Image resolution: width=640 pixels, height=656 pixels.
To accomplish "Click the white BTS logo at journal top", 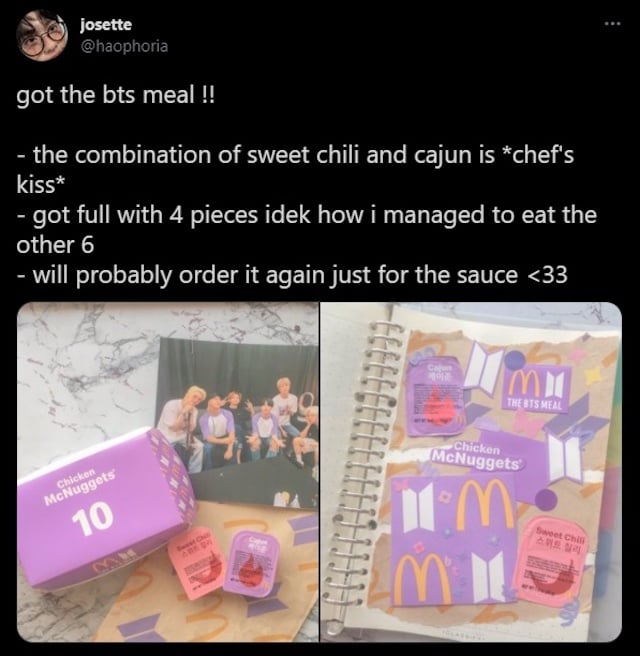I will pos(484,368).
